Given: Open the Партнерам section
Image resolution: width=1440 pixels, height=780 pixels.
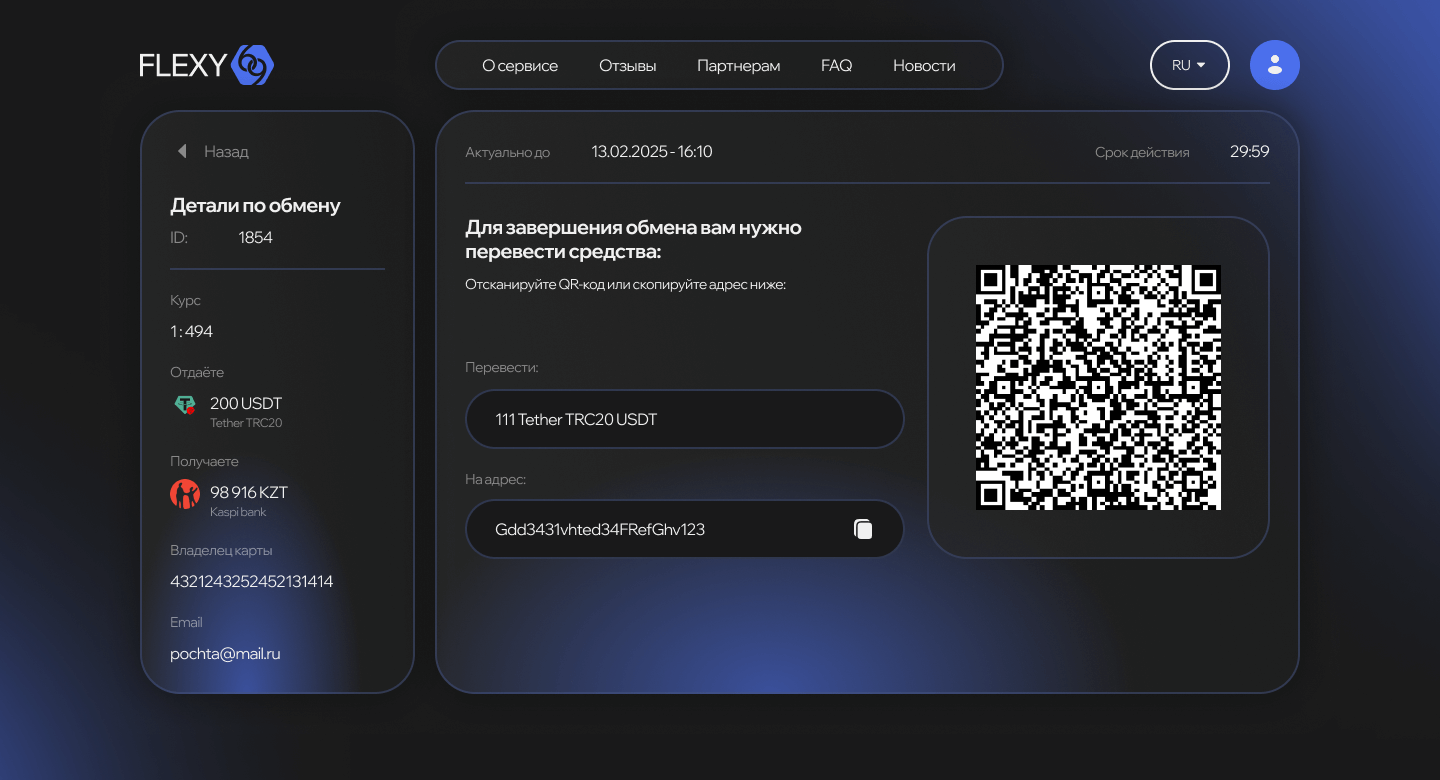Looking at the screenshot, I should click(x=739, y=66).
